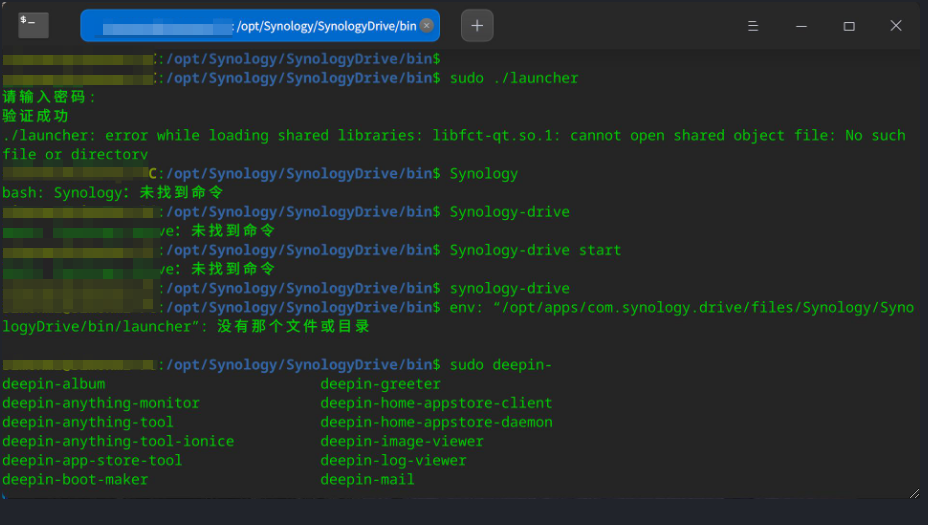
Task: Click deepin-boot-maker completion entry
Action: click(75, 480)
